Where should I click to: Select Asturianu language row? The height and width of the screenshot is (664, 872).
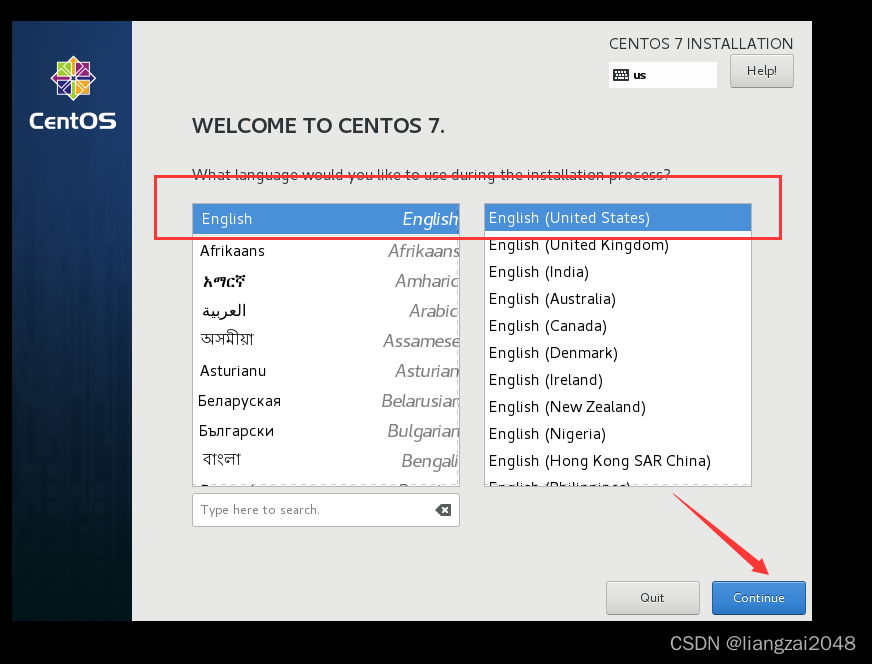[326, 371]
